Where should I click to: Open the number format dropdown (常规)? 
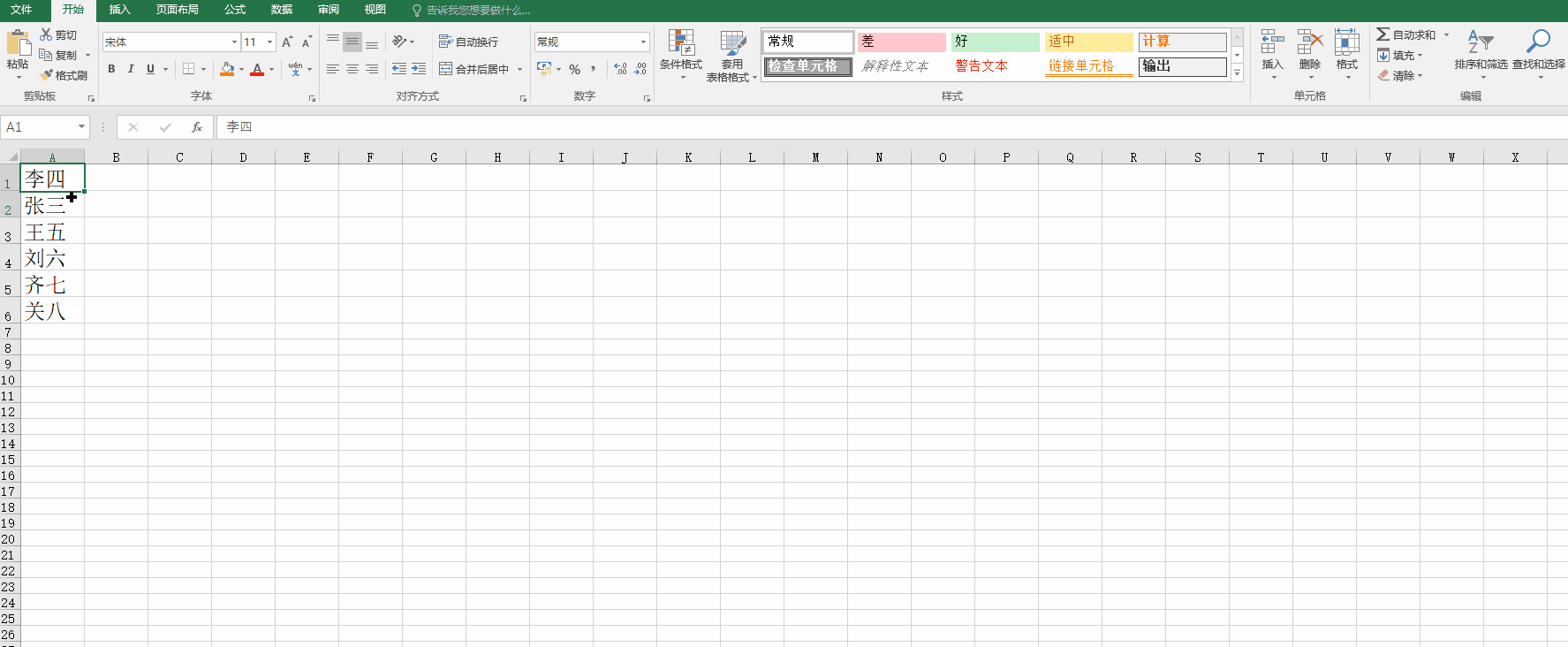tap(643, 42)
